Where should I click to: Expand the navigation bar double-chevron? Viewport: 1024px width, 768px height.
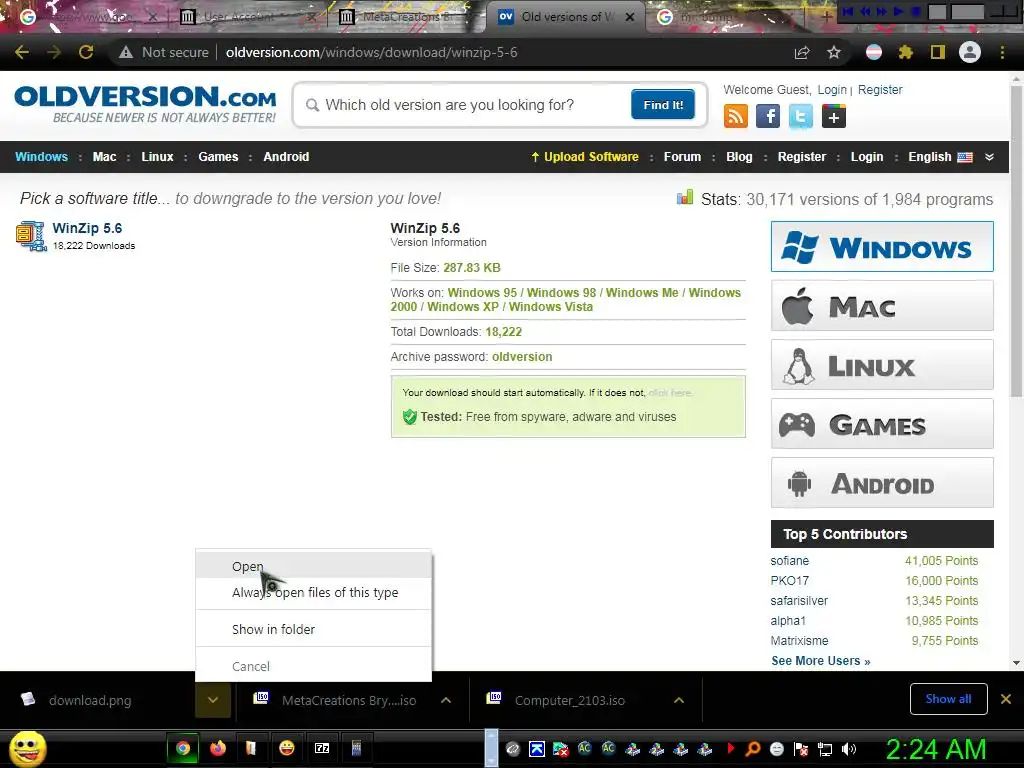(x=989, y=157)
